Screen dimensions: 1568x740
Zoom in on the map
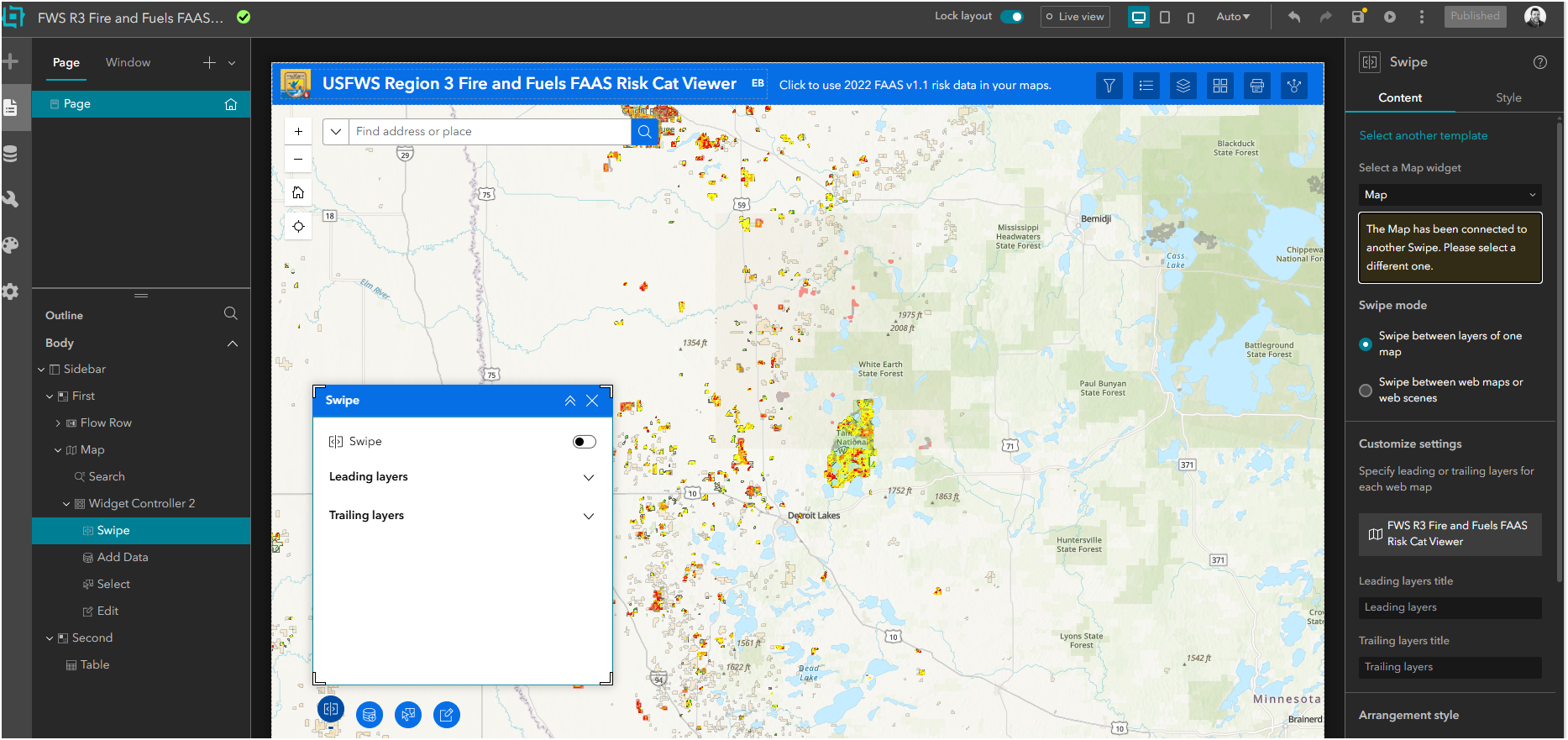point(298,131)
